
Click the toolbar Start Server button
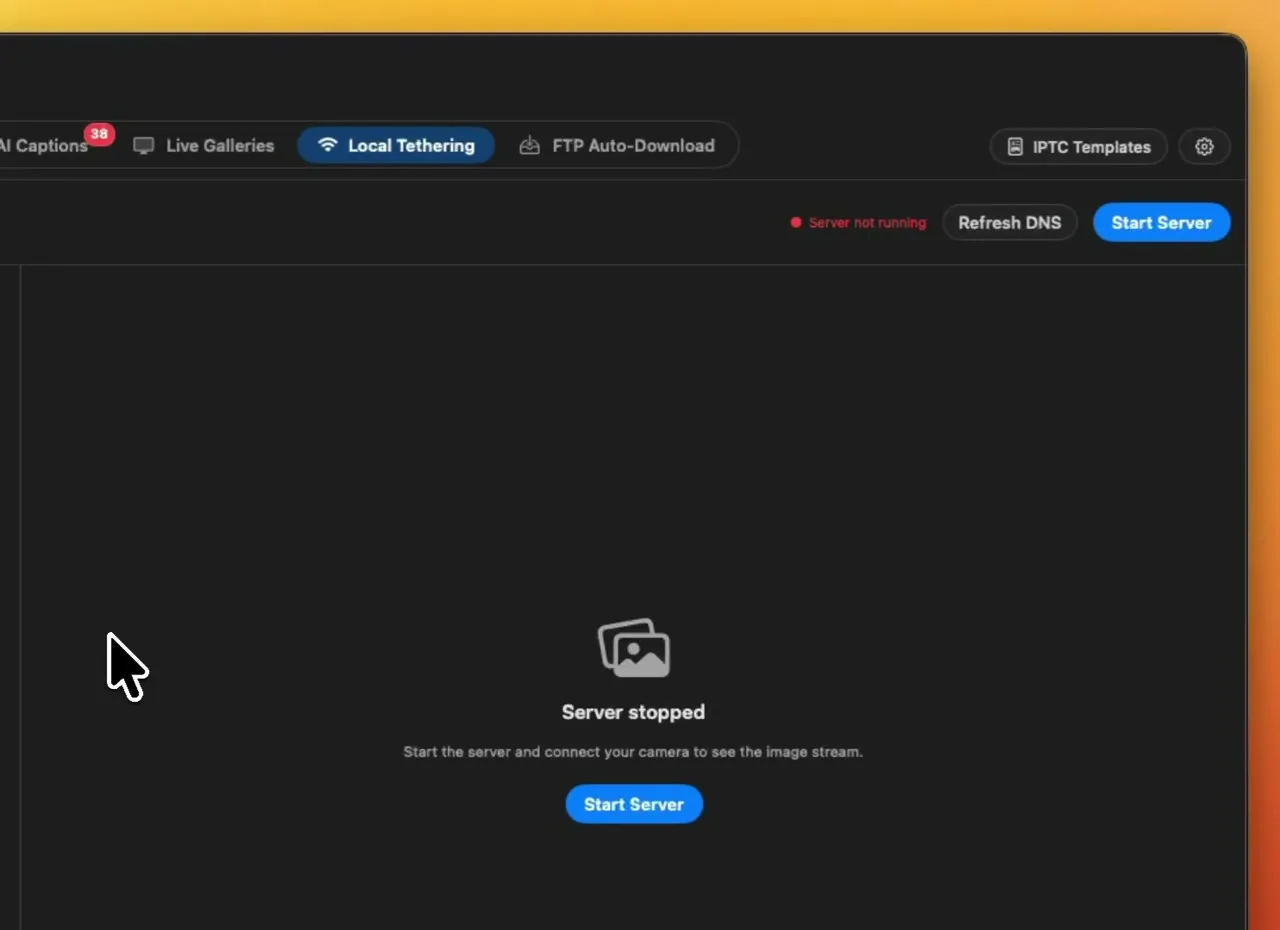pos(1161,222)
